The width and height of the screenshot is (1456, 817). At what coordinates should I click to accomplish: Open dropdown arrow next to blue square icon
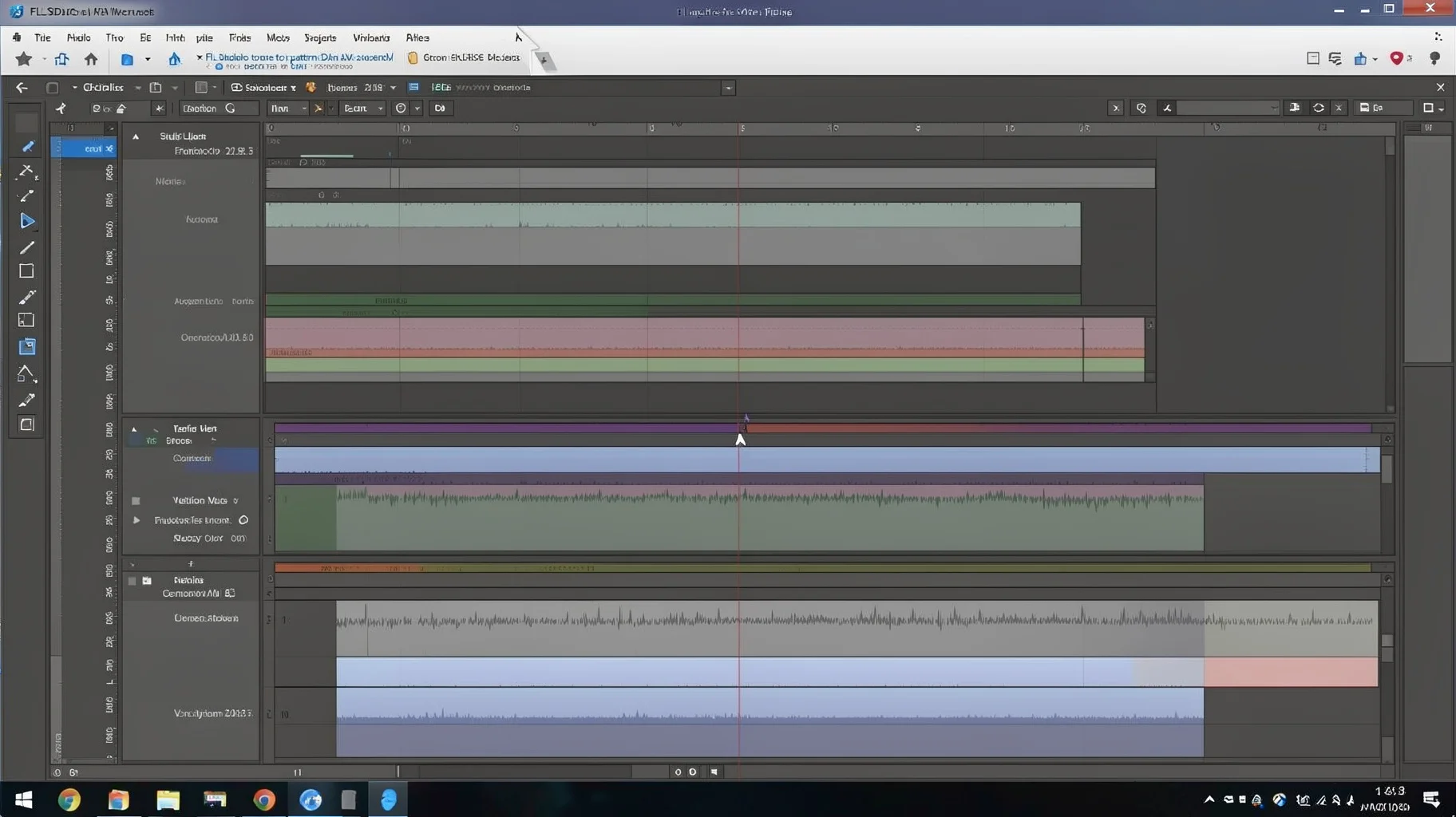point(147,59)
